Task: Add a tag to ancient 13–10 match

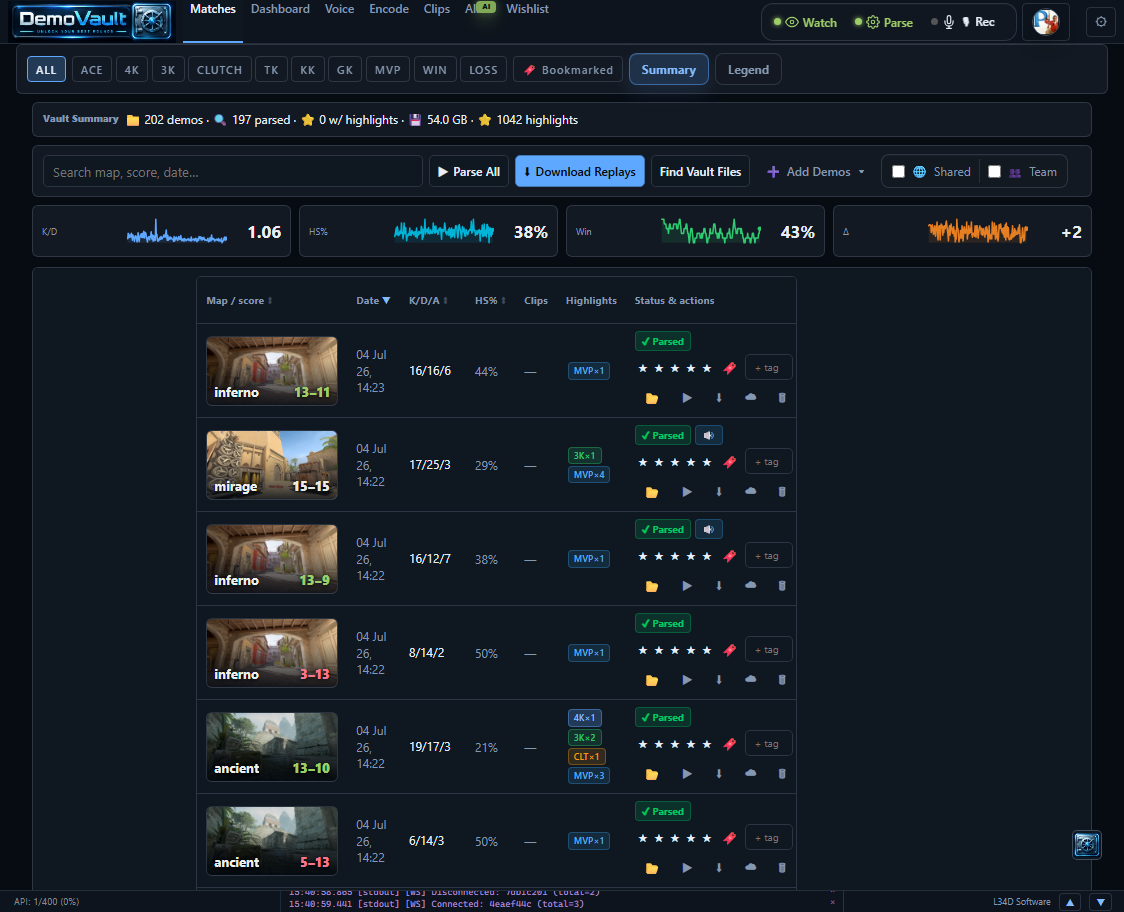Action: click(768, 744)
